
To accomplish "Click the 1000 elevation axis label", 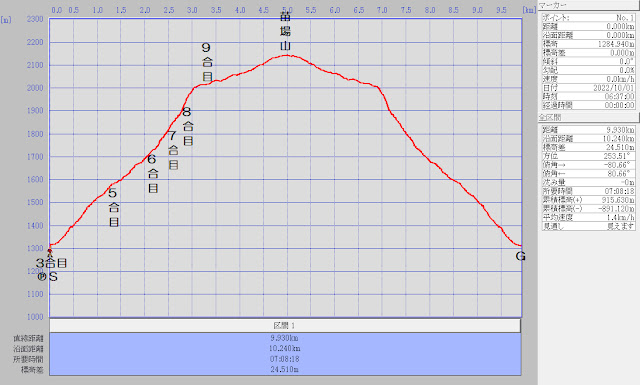I will tap(35, 317).
